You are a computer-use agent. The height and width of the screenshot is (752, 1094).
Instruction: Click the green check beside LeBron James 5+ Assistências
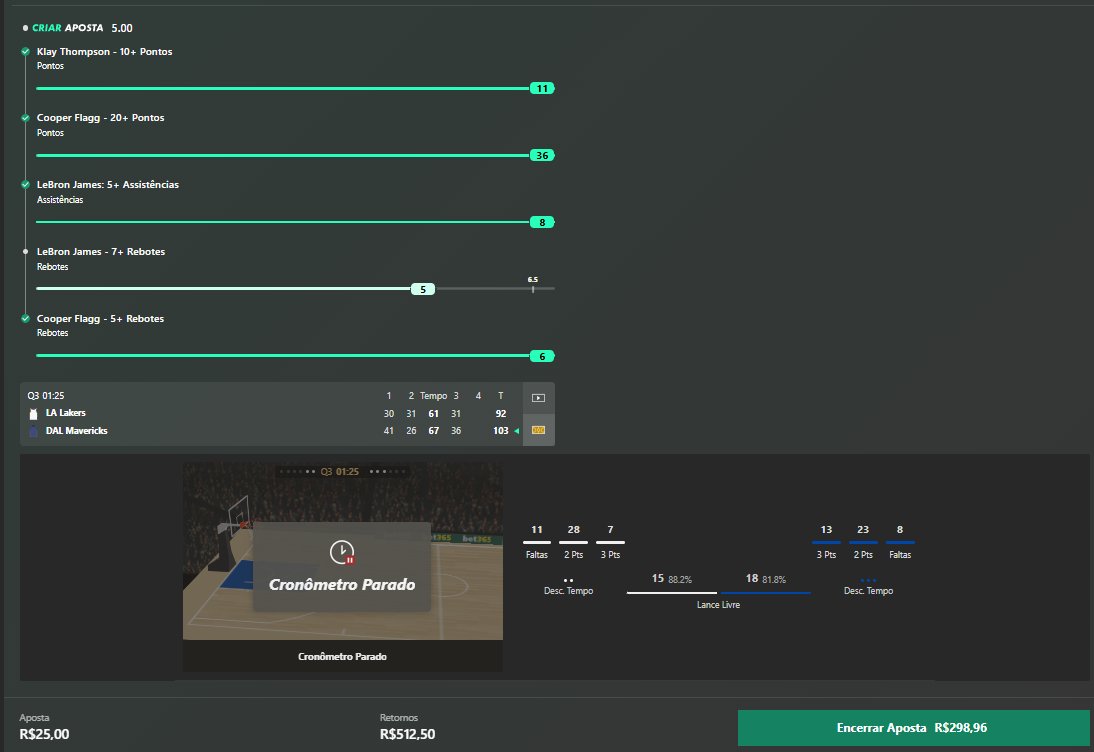pos(26,185)
